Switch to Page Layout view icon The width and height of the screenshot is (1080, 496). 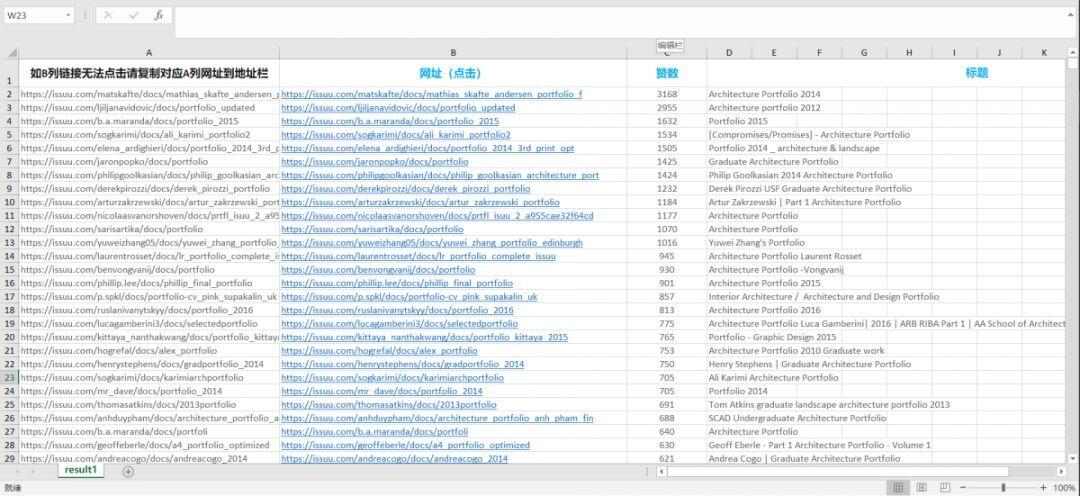(922, 488)
